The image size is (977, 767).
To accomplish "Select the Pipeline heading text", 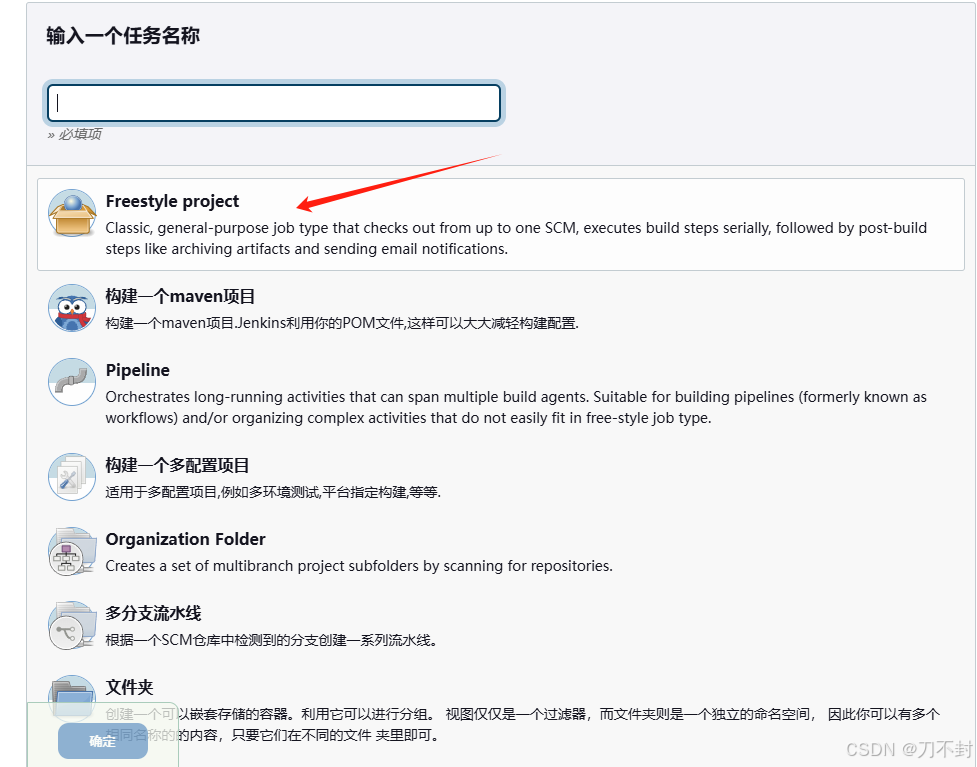I will click(x=138, y=370).
